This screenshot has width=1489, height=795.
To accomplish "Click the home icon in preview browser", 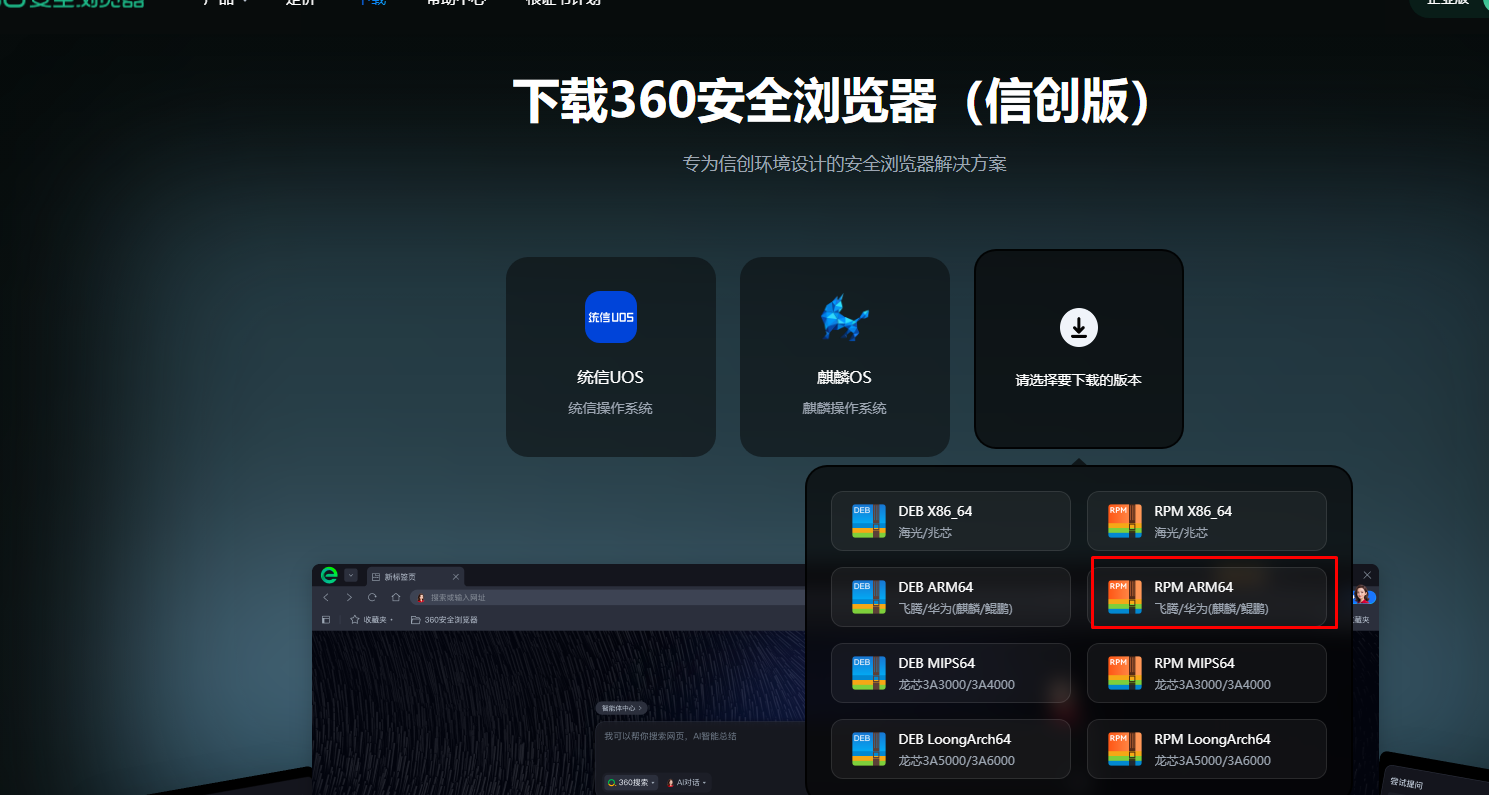I will click(x=396, y=597).
